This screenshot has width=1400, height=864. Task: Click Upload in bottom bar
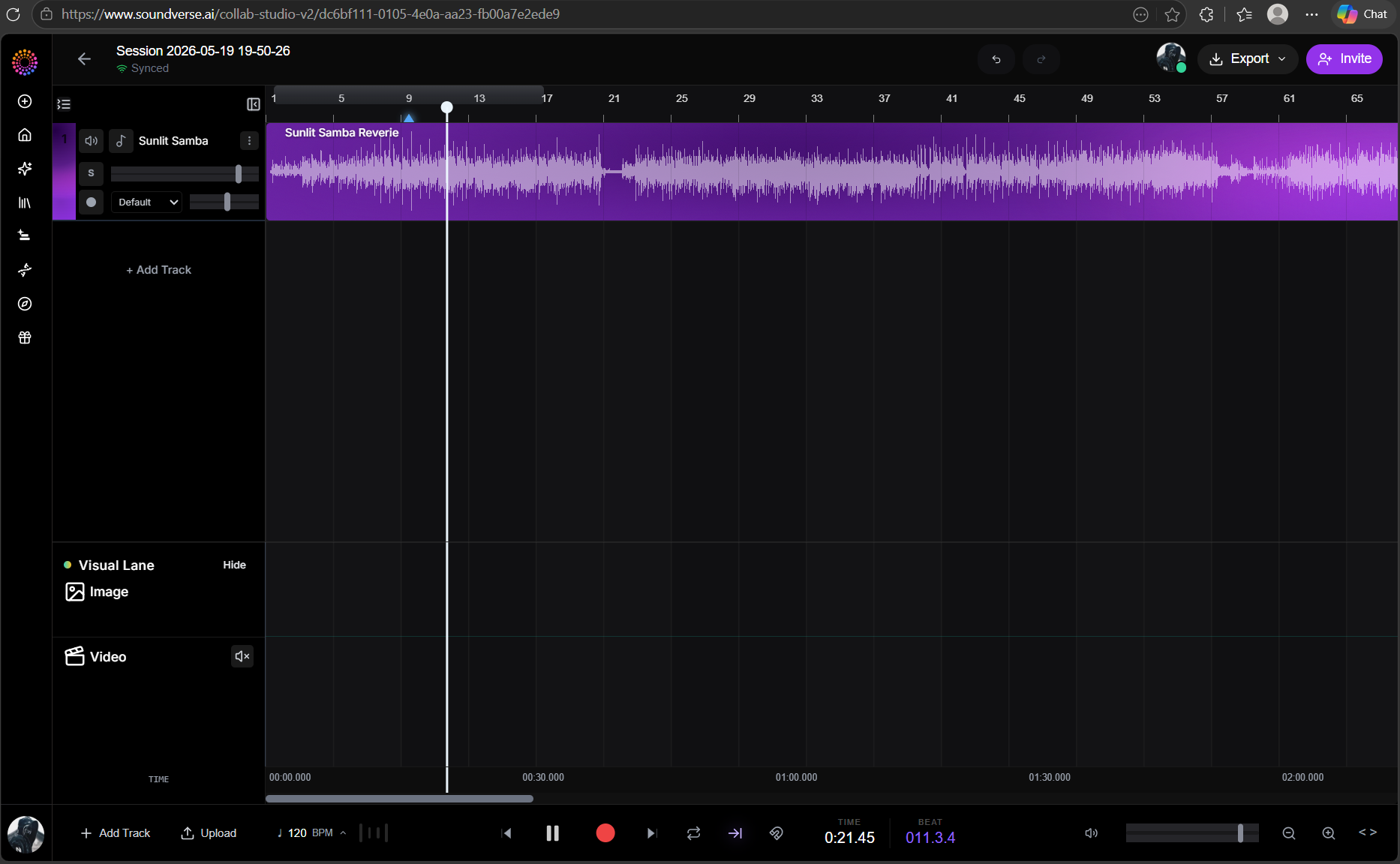(209, 833)
